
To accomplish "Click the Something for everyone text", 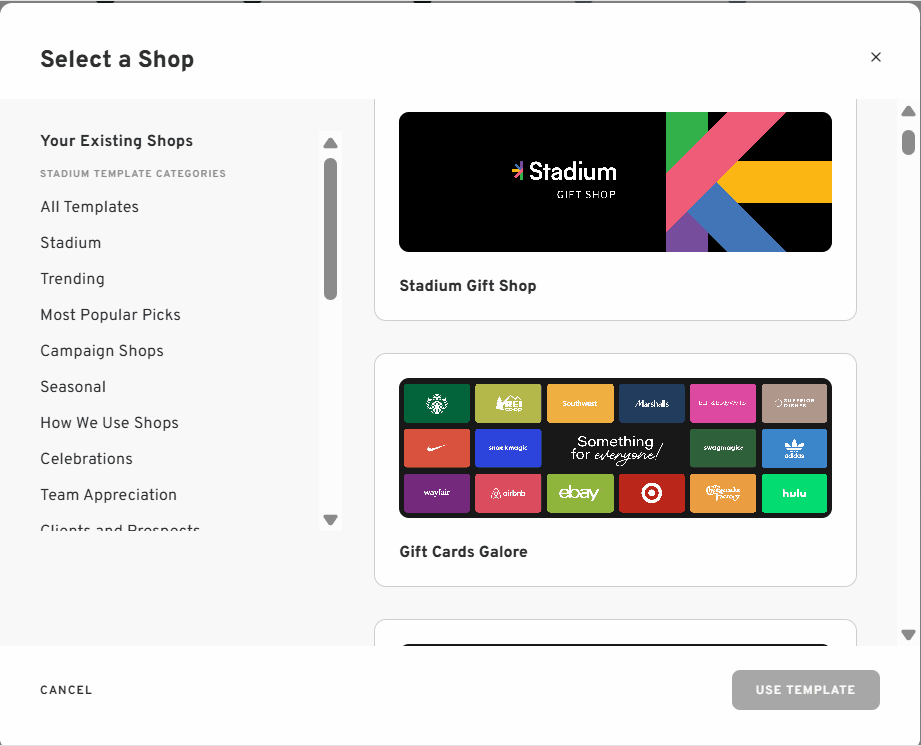I will click(x=616, y=448).
